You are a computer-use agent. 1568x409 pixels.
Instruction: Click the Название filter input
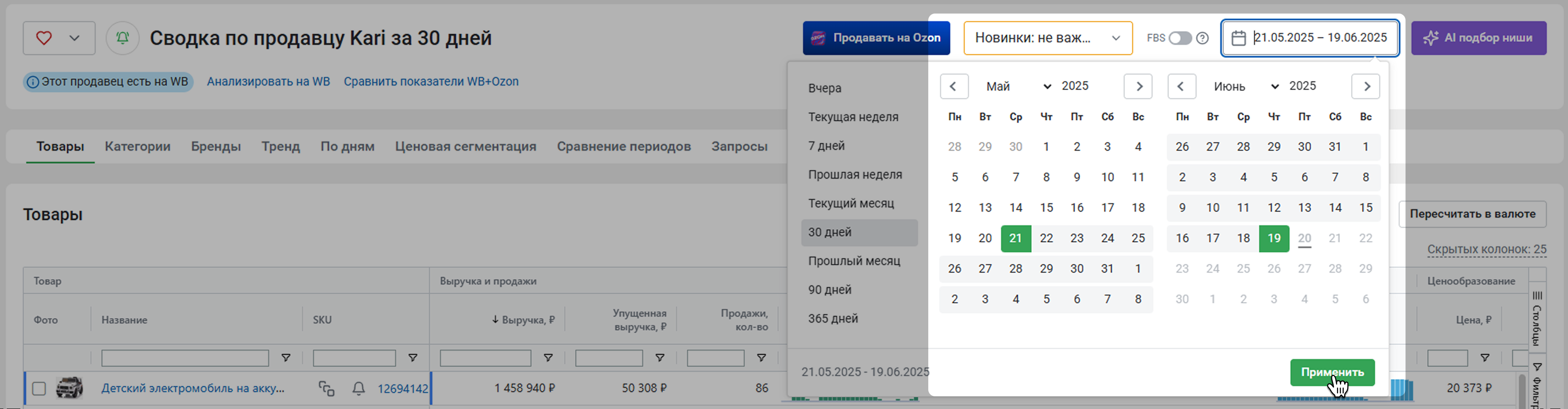[185, 359]
